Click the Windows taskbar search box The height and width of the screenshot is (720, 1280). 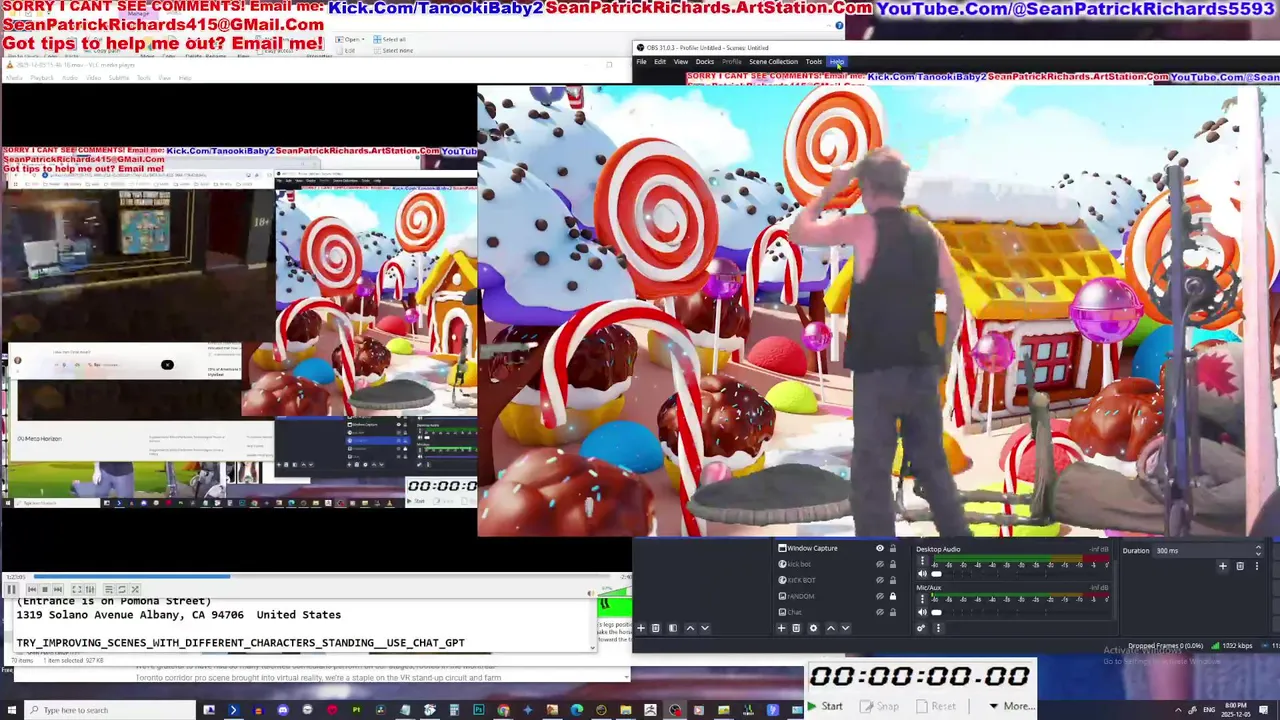[110, 710]
